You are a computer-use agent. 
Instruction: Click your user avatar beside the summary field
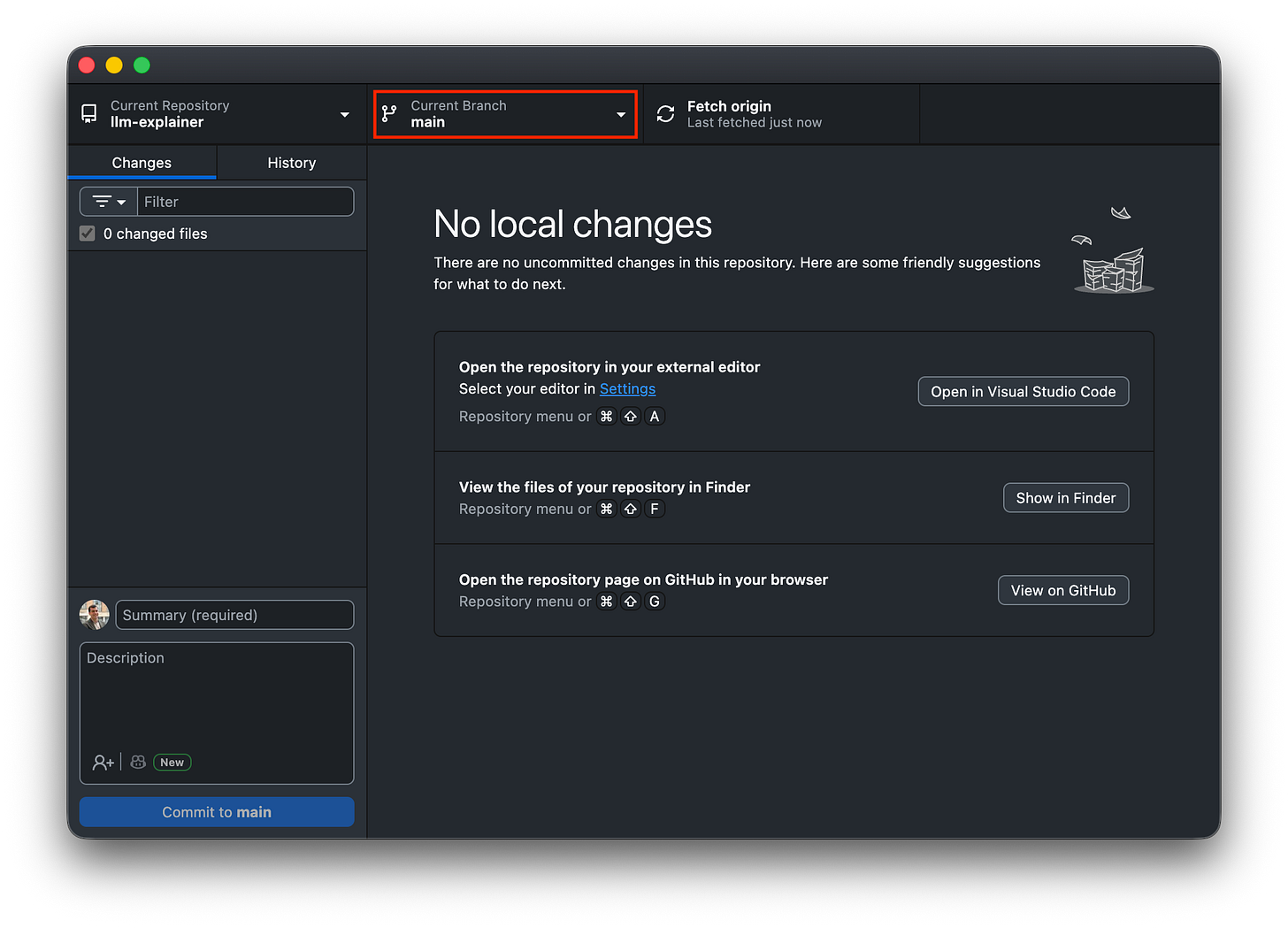pyautogui.click(x=94, y=614)
